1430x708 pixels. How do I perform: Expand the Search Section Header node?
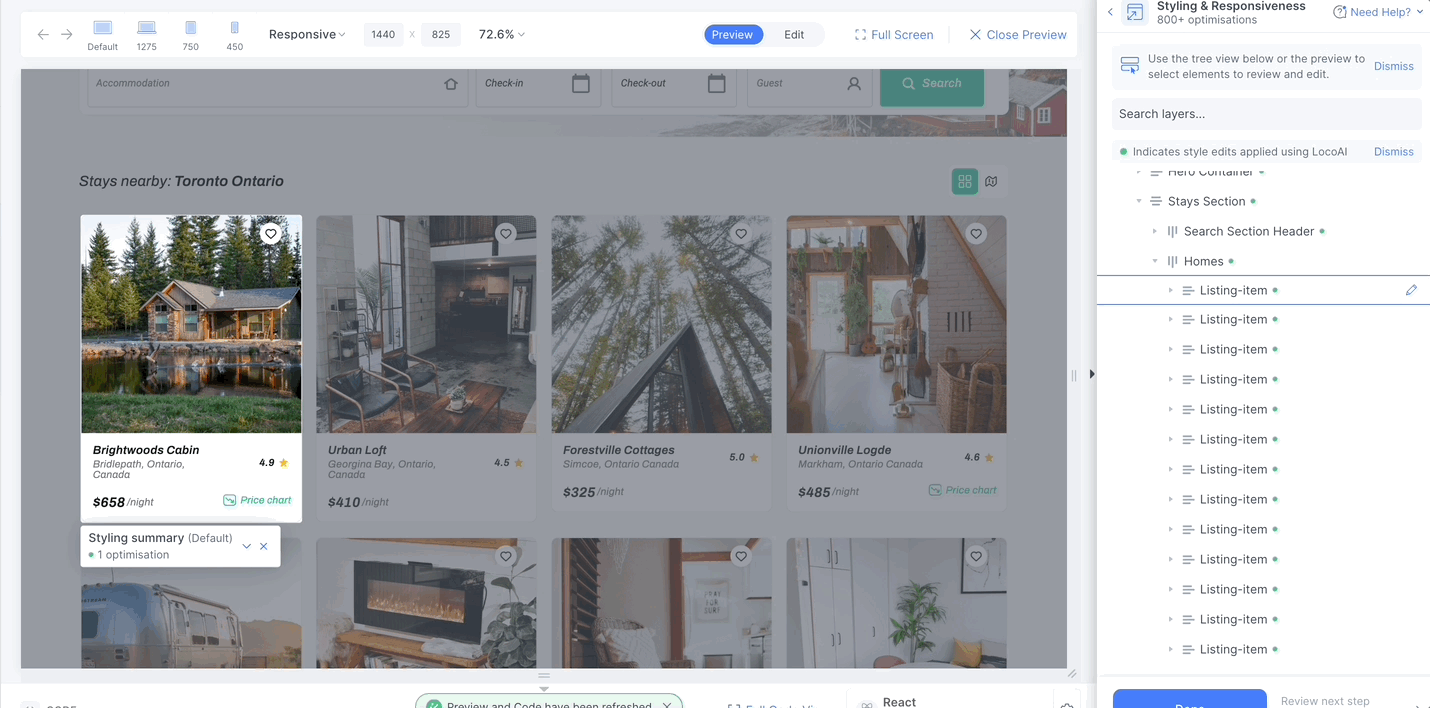(x=1155, y=231)
